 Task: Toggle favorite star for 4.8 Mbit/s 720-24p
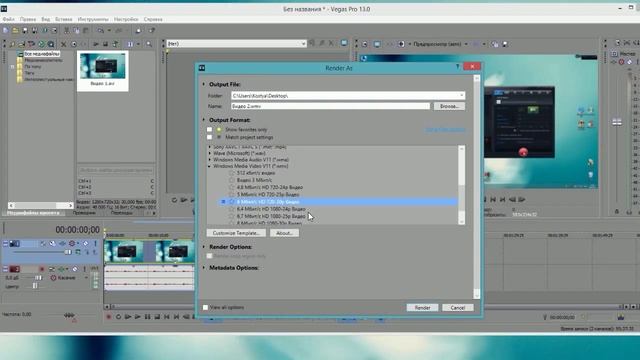click(231, 187)
